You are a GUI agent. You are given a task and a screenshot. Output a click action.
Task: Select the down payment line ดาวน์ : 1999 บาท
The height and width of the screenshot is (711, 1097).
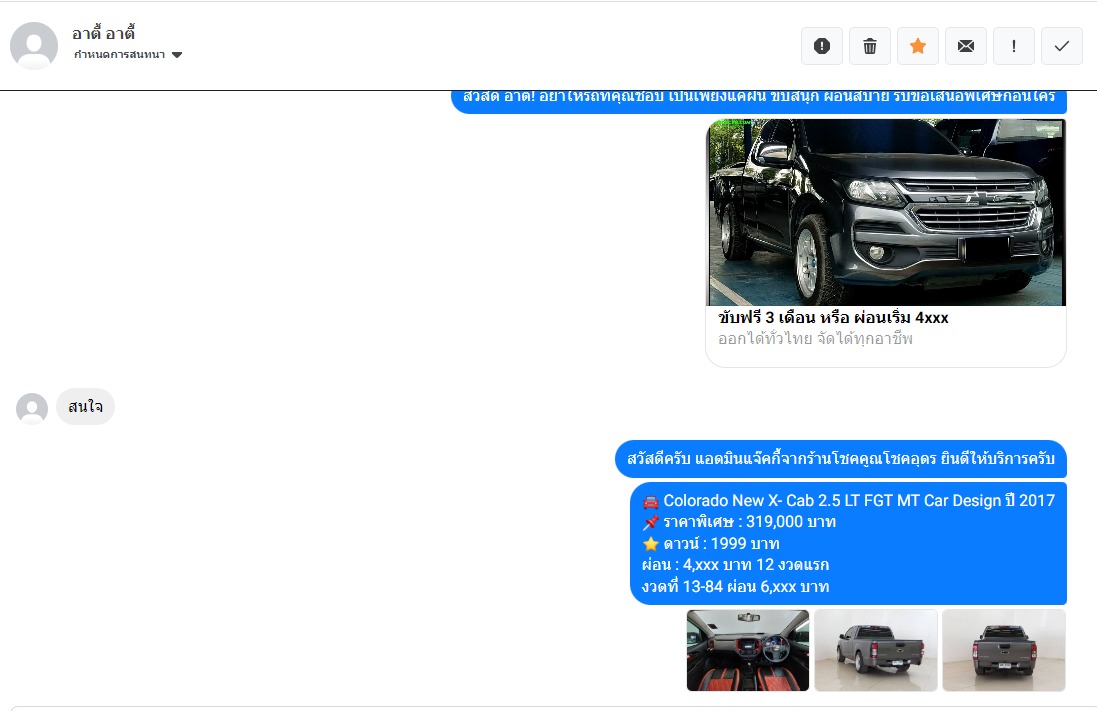click(x=710, y=544)
